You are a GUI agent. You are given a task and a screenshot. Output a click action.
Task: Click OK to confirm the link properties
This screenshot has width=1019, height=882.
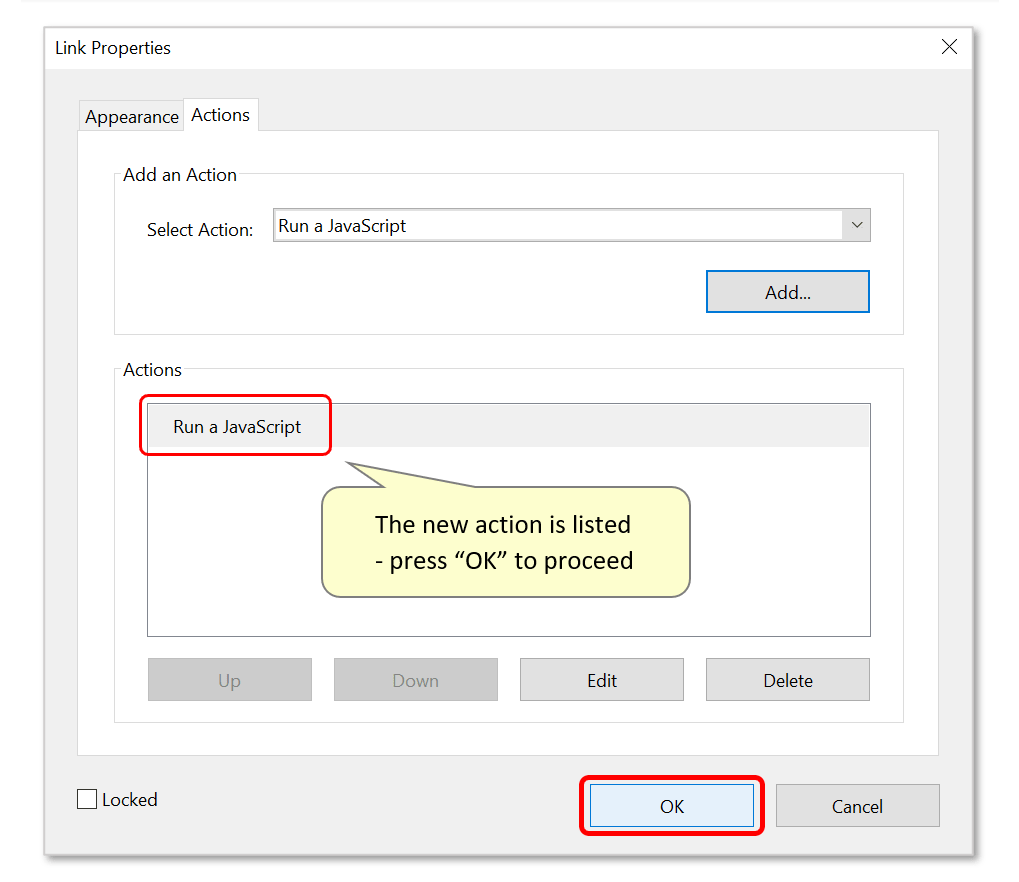(671, 805)
